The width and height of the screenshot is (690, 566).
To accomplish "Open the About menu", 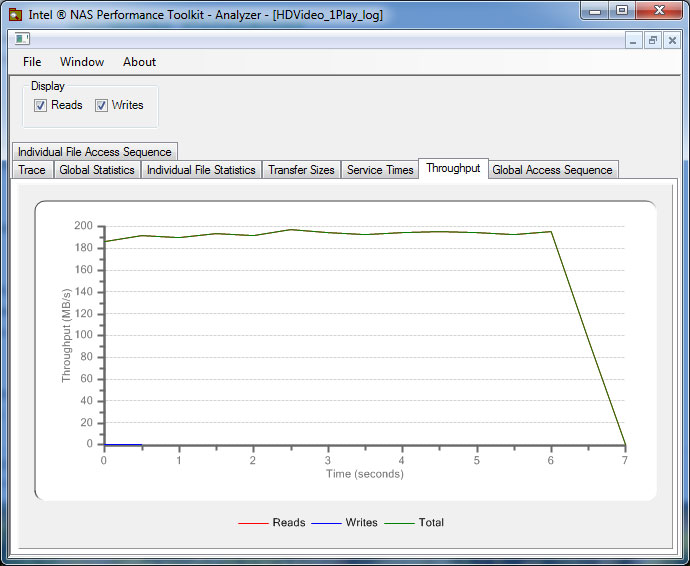I will pyautogui.click(x=139, y=62).
